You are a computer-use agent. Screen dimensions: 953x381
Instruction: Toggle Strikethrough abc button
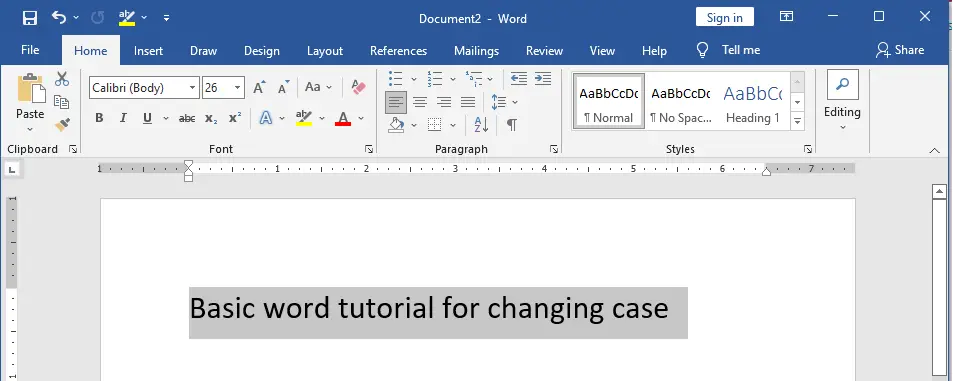coord(187,118)
